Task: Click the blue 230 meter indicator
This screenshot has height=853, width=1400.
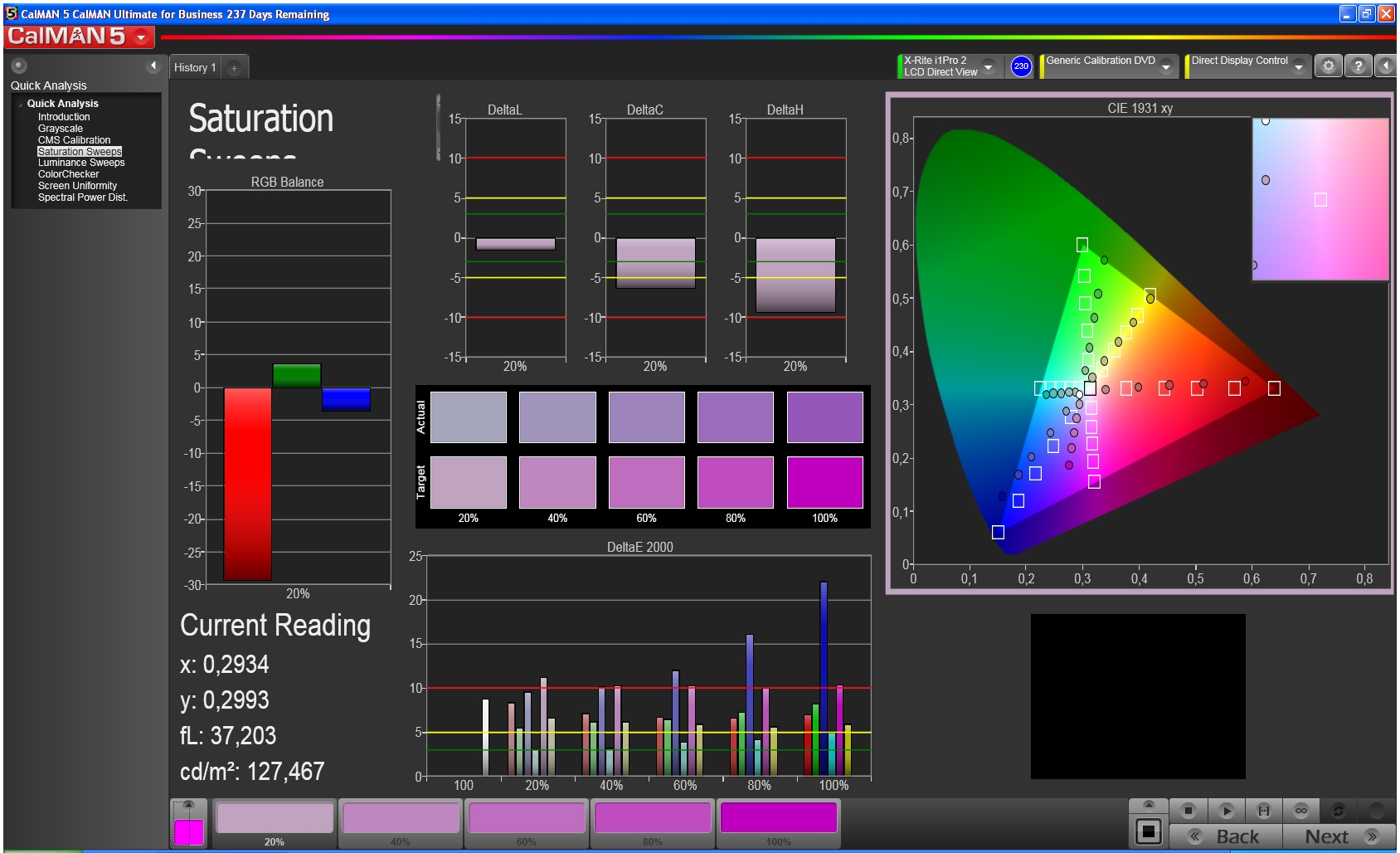Action: coord(1021,66)
